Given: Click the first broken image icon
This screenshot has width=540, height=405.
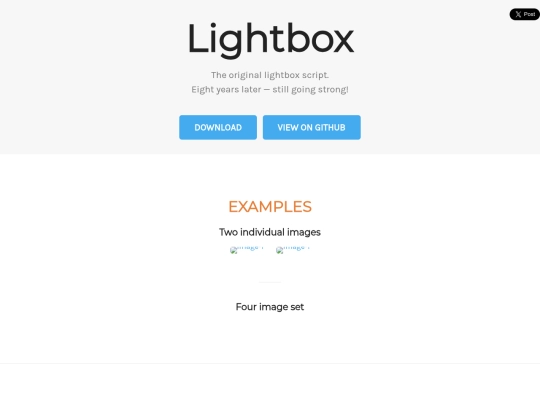Looking at the screenshot, I should [234, 250].
